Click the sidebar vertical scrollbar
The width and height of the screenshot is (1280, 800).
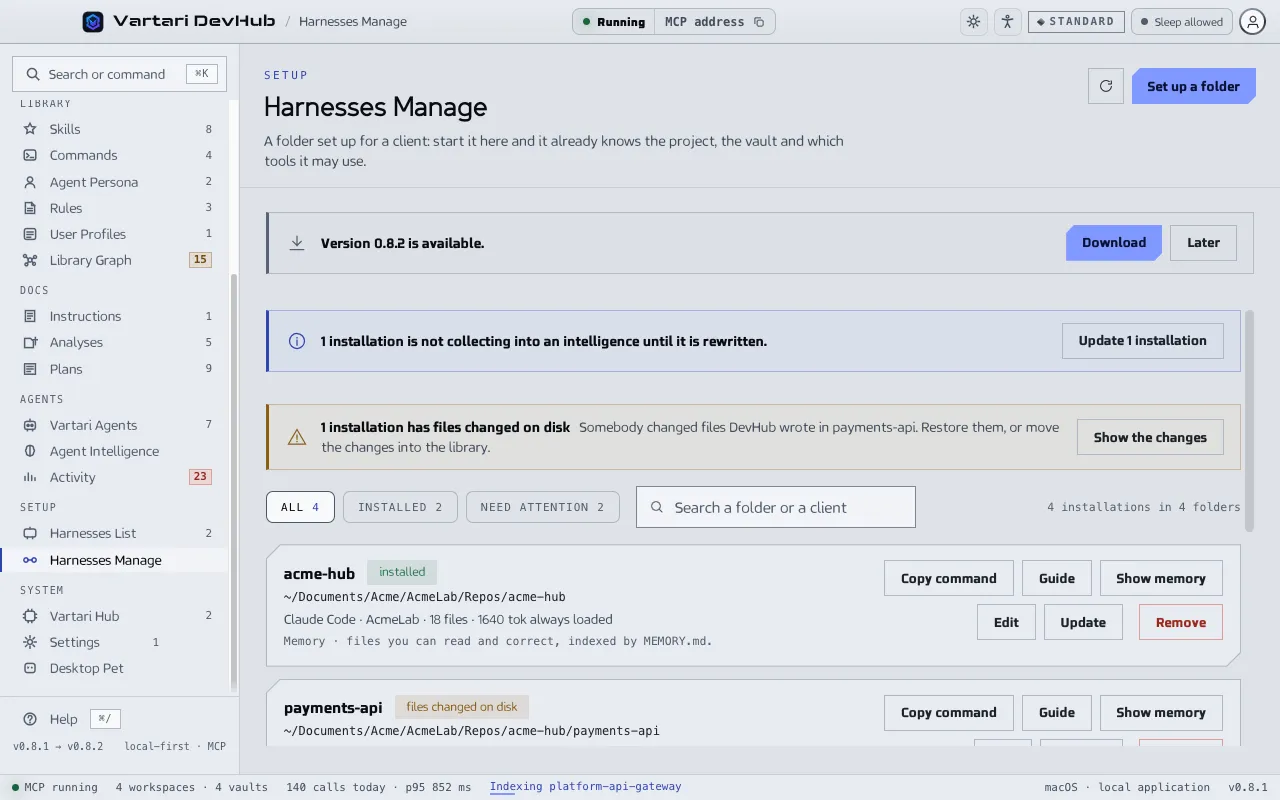234,483
